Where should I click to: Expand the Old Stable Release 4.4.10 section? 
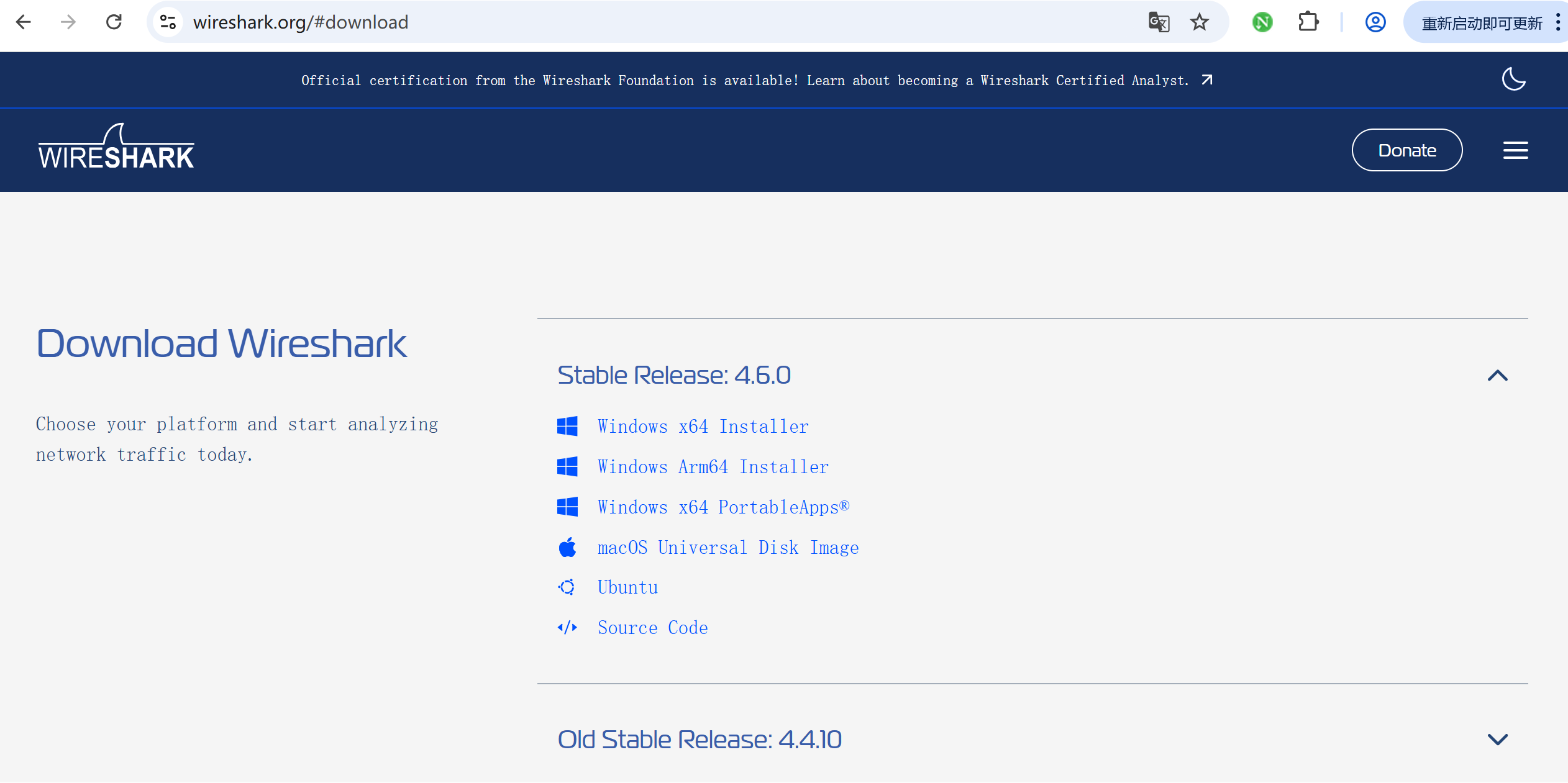pyautogui.click(x=1498, y=739)
